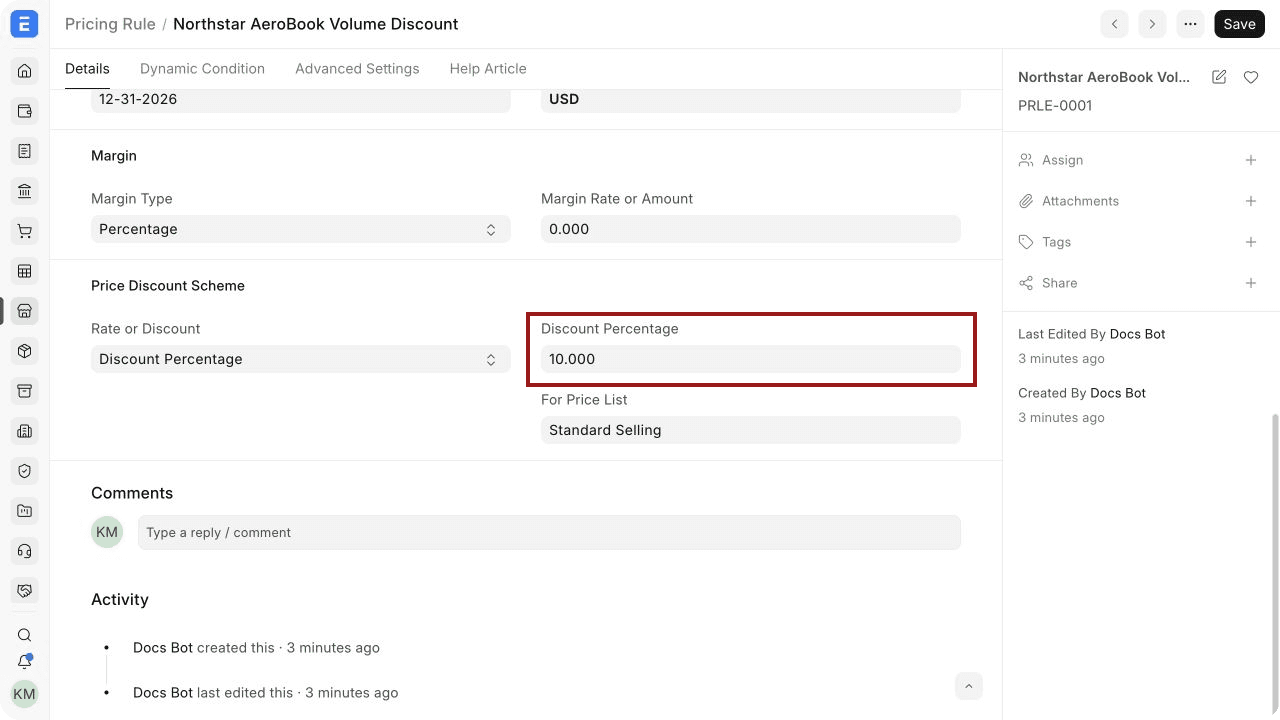Switch to the Dynamic Condition tab
1280x720 pixels.
[x=202, y=69]
